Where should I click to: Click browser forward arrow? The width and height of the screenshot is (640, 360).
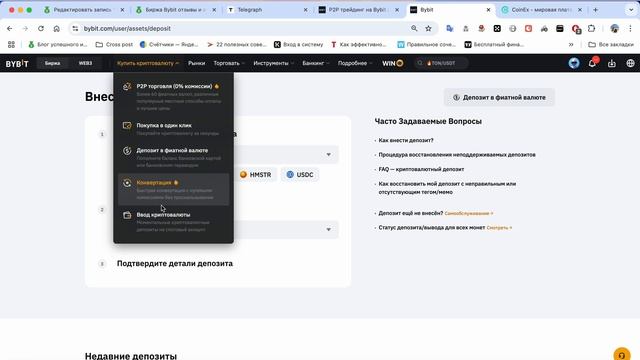25,29
